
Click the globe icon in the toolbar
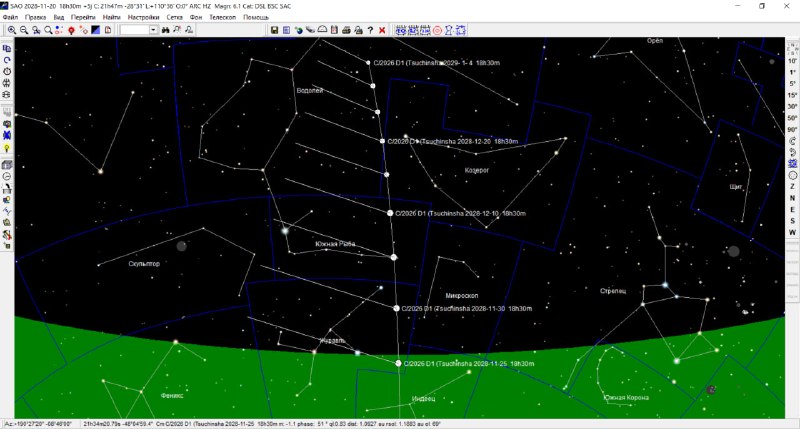298,30
